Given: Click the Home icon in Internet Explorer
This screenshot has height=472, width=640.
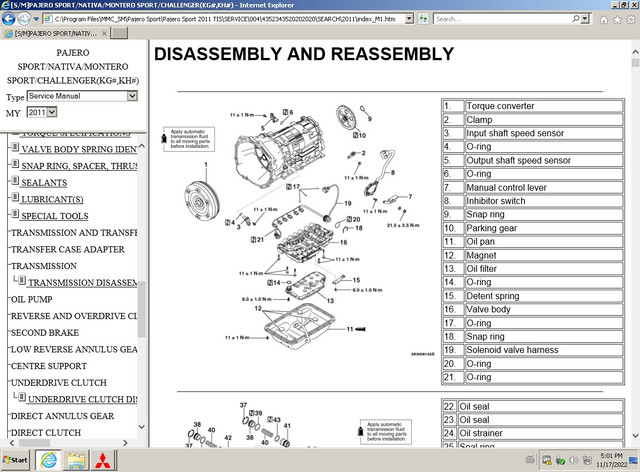Looking at the screenshot, I should [603, 20].
